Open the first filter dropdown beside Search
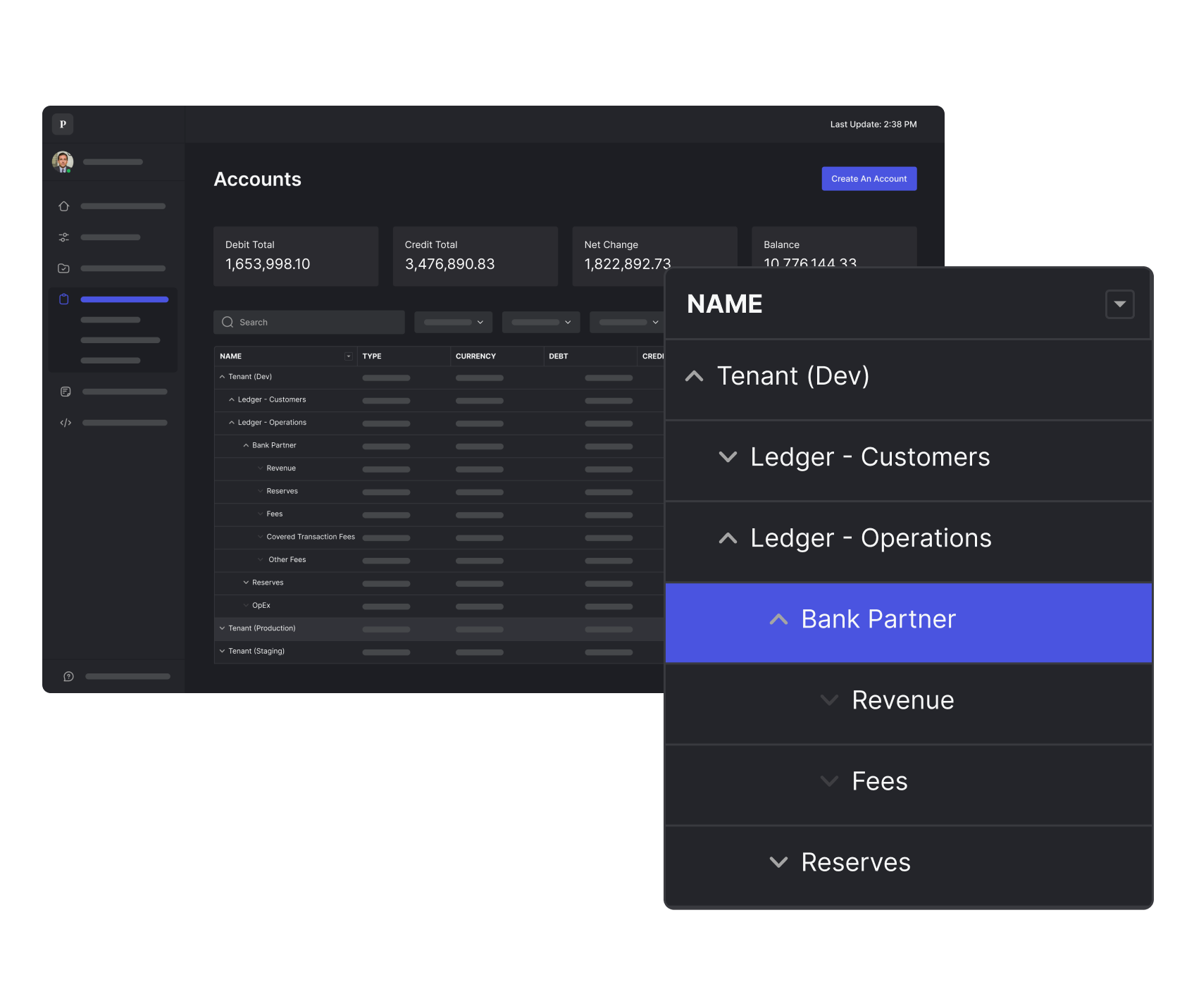 [x=453, y=323]
